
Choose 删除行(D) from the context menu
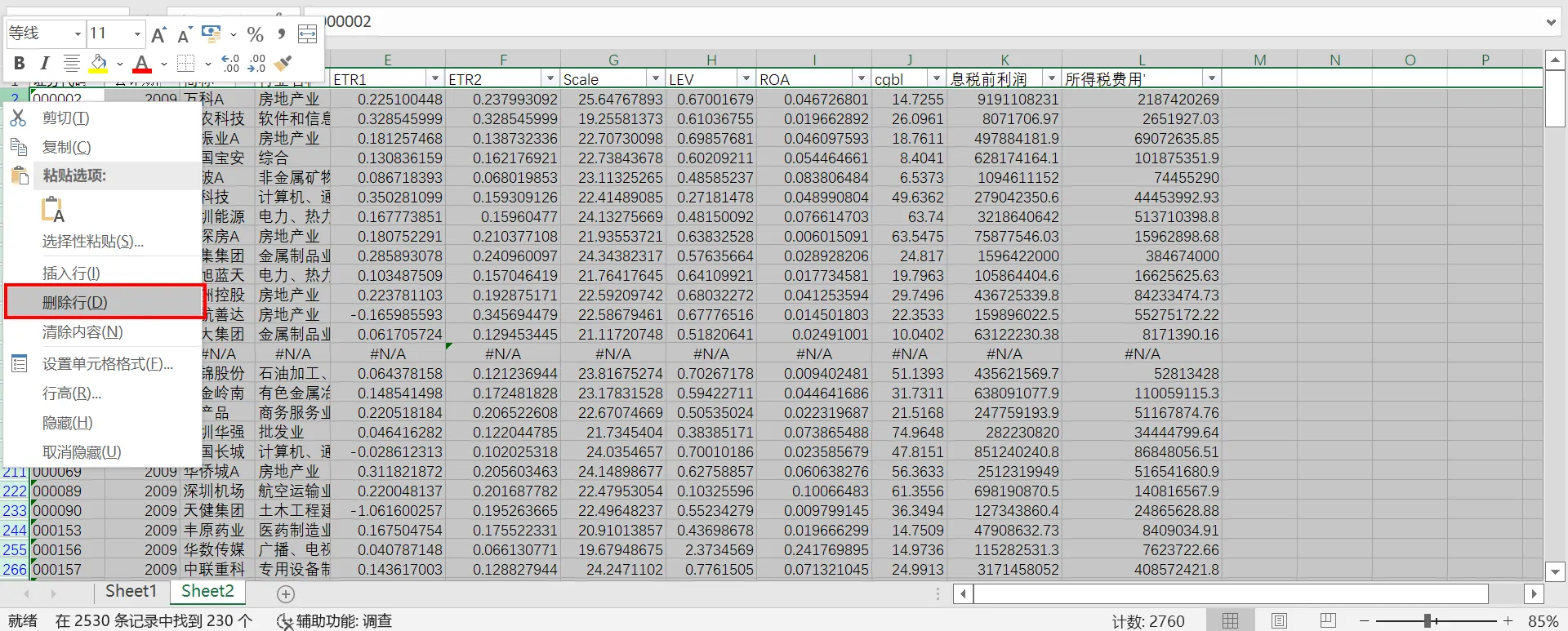(75, 302)
